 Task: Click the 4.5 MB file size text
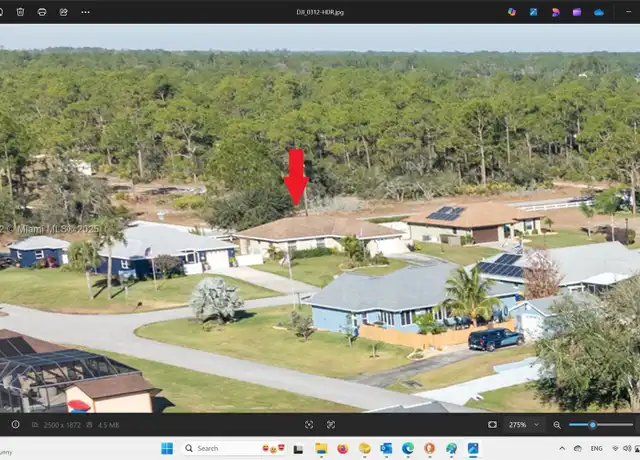click(108, 425)
